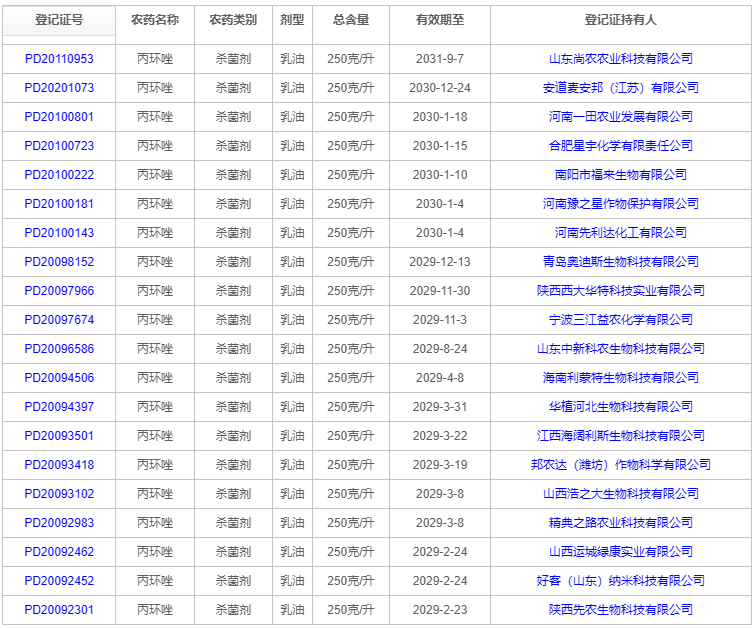Select expiry date 2030-1-15
This screenshot has height=628, width=754.
pos(440,146)
